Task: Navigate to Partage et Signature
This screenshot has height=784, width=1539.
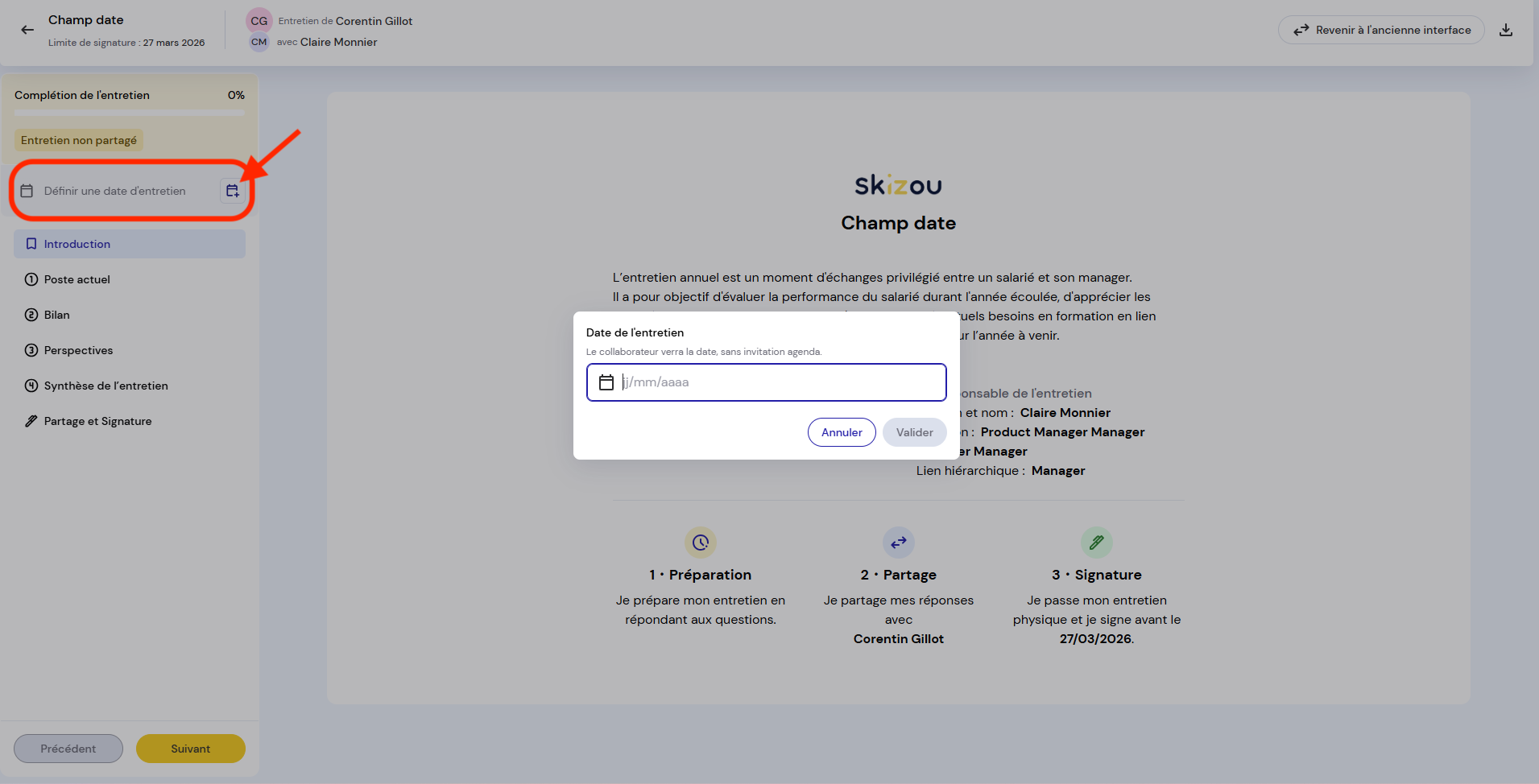Action: pos(97,421)
